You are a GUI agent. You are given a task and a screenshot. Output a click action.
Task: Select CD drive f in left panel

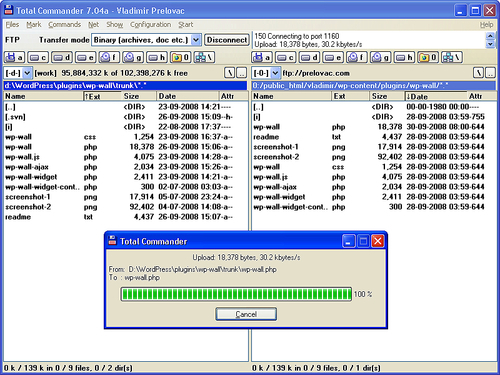tap(109, 57)
